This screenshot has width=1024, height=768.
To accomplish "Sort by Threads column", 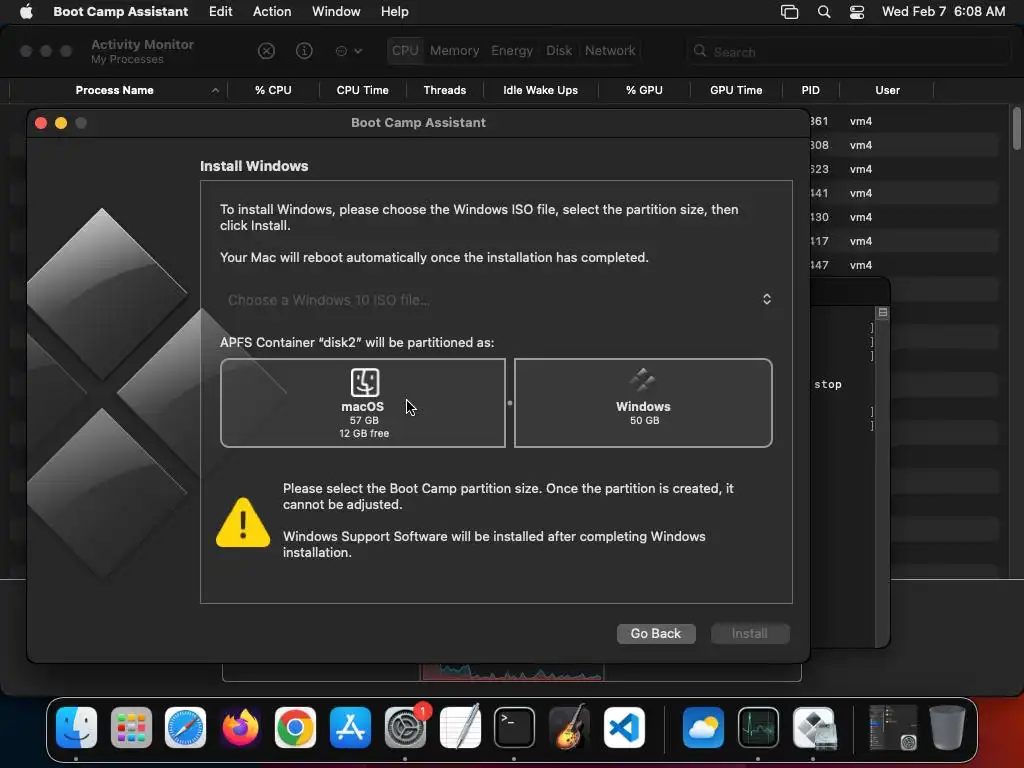I will (445, 90).
